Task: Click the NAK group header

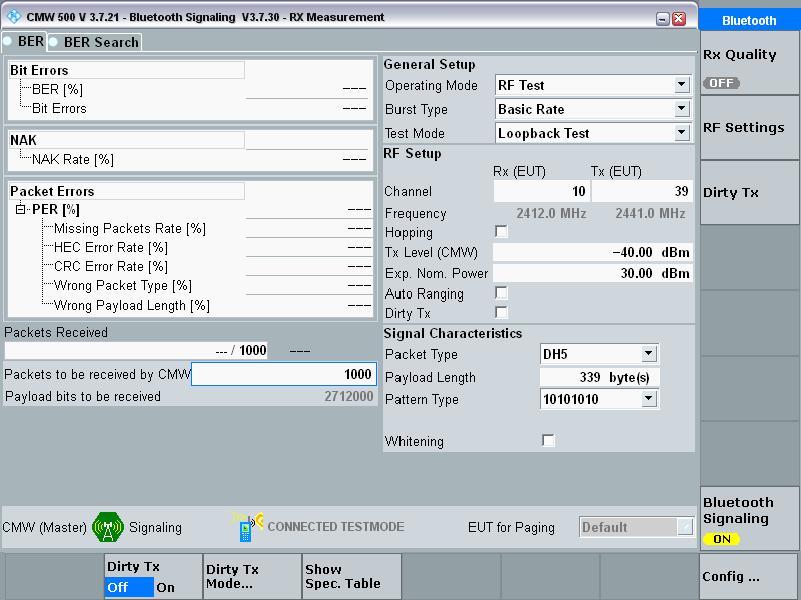Action: 127,140
